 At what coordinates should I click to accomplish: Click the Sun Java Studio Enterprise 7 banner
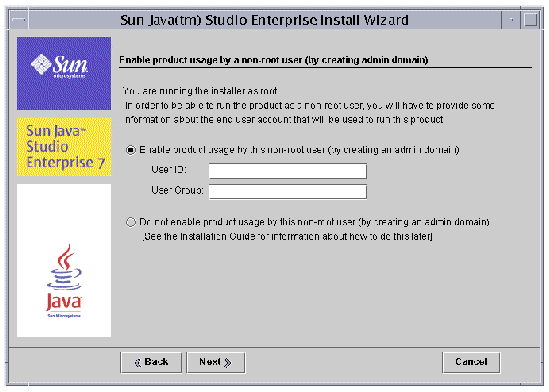(x=64, y=147)
